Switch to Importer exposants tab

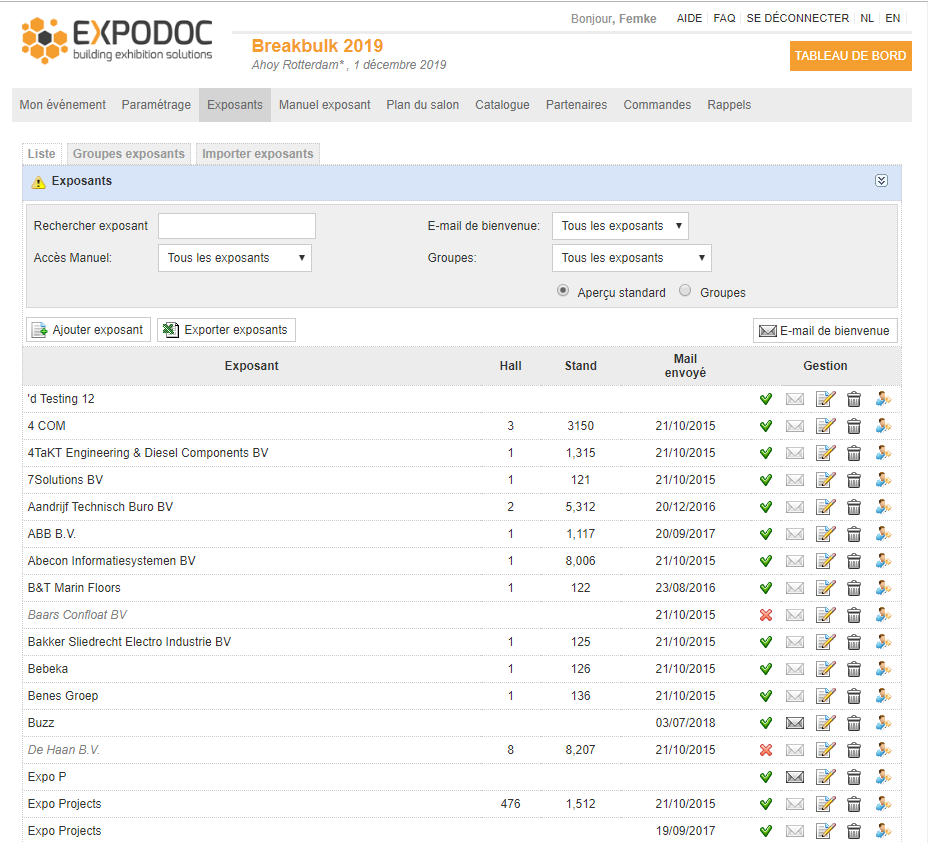[258, 154]
